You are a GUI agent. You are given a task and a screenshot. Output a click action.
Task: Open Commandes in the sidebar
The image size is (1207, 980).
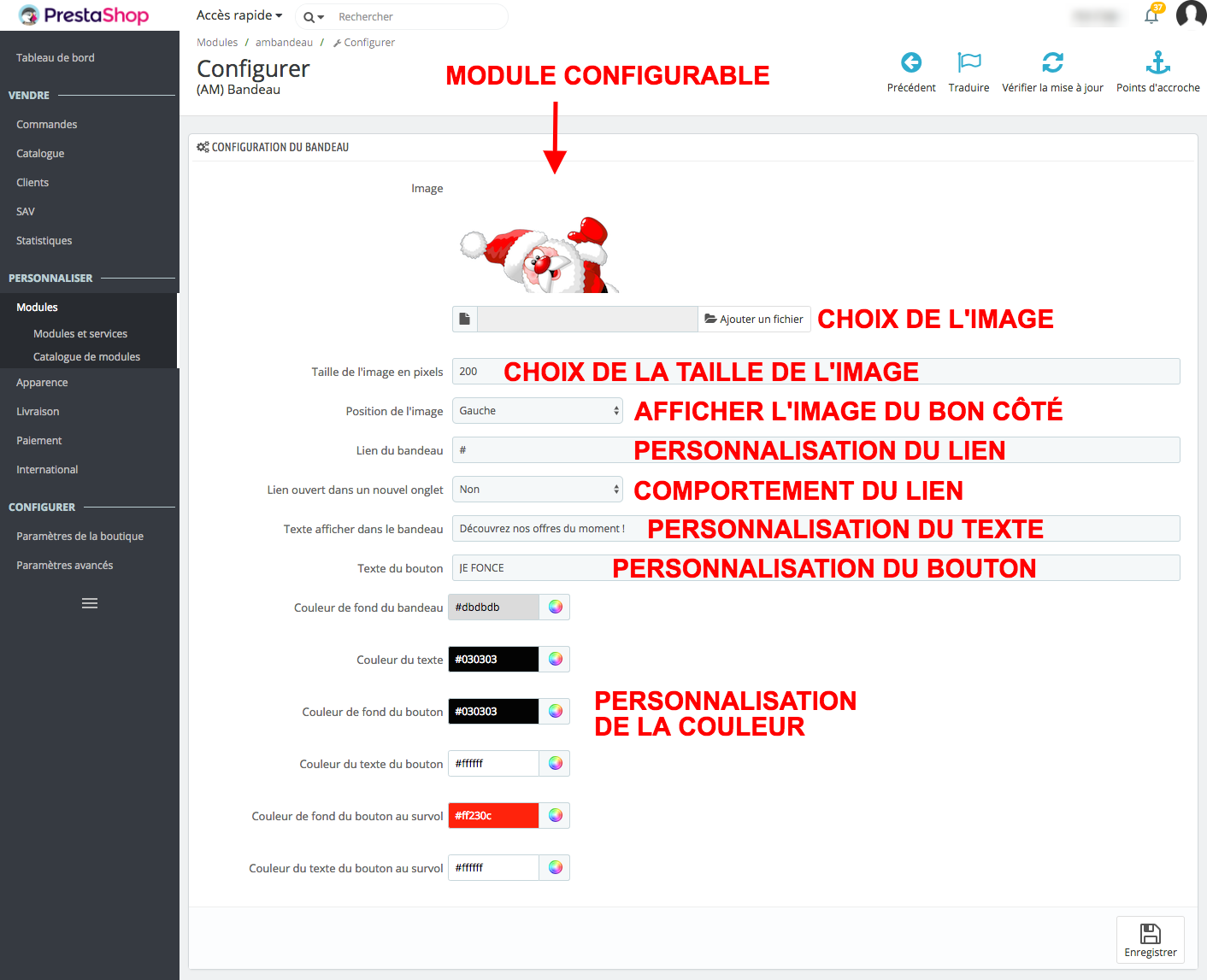47,125
